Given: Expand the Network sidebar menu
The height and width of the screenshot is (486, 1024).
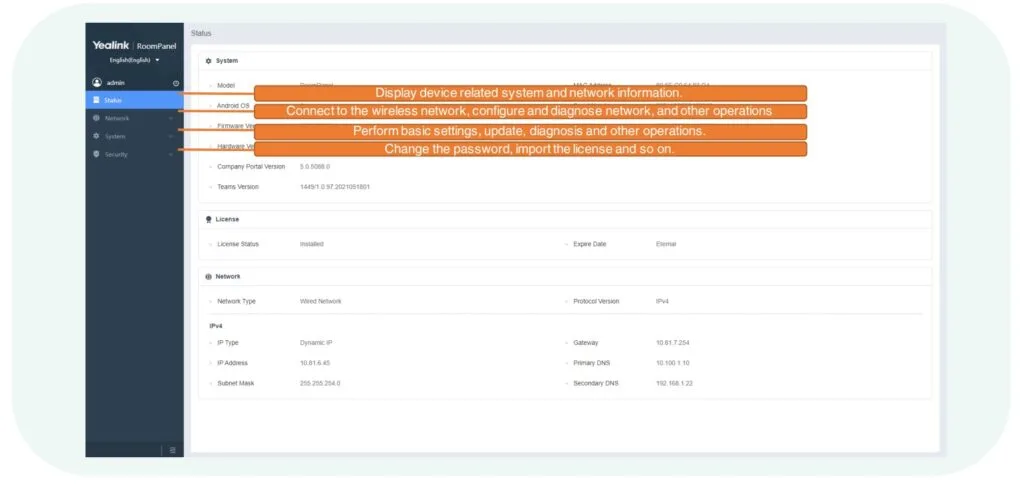Looking at the screenshot, I should pyautogui.click(x=135, y=118).
